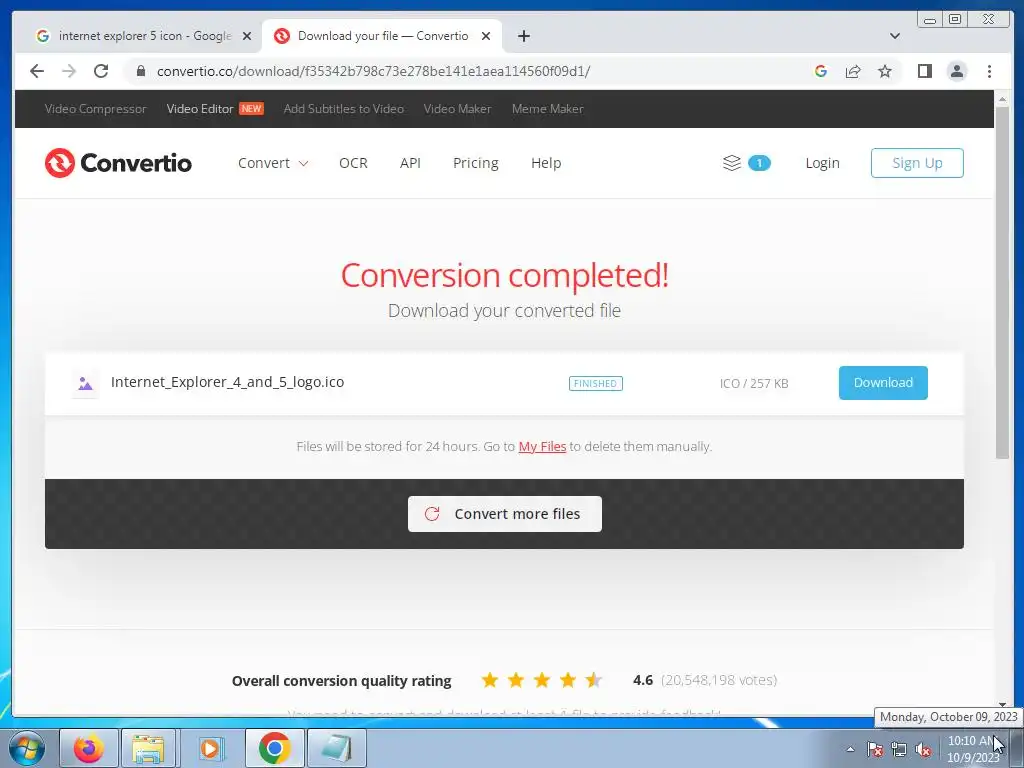Open the Video Maker link

[x=457, y=109]
